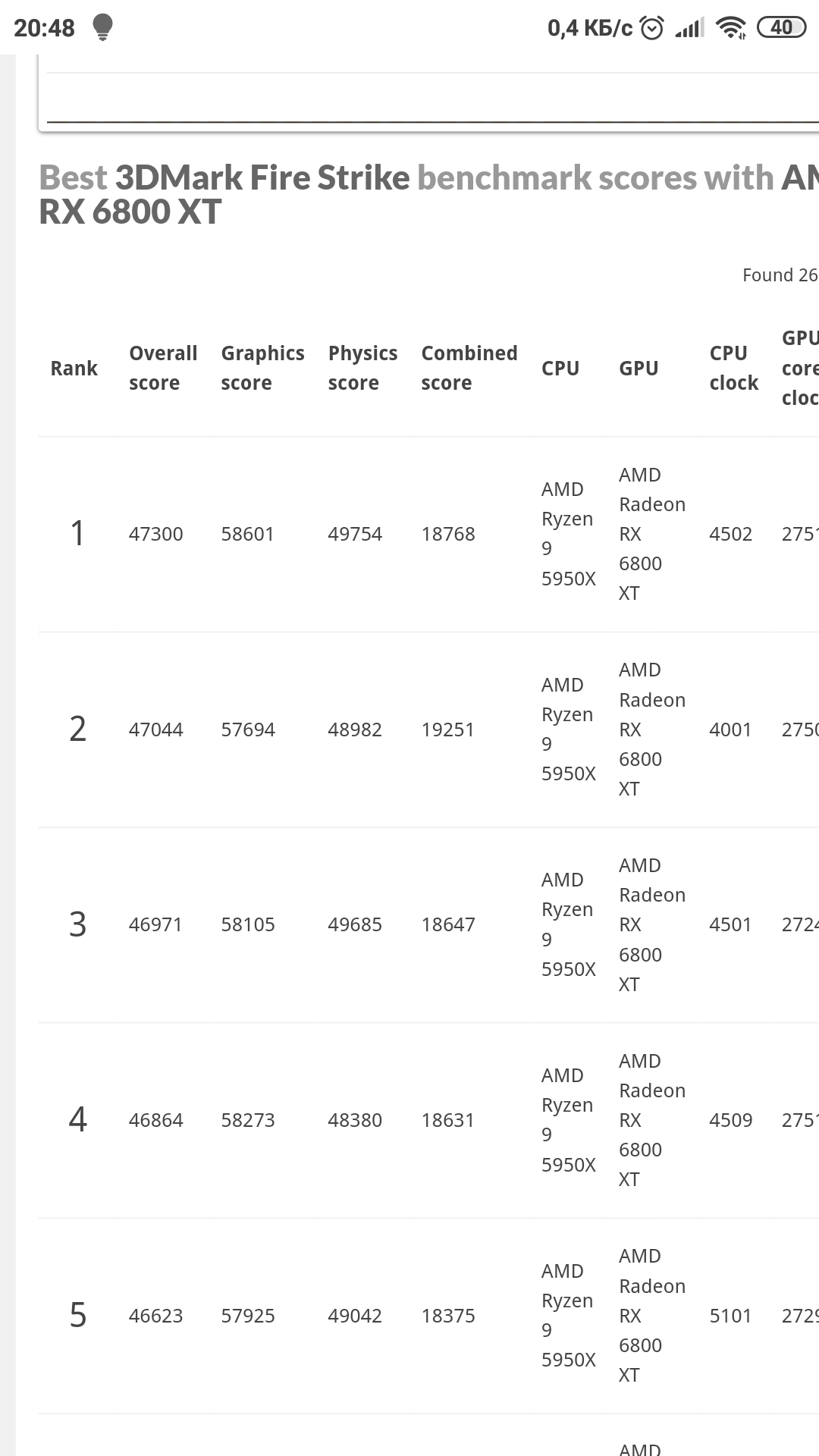This screenshot has width=819, height=1456.
Task: Tap the mobile signal bars icon
Action: click(689, 29)
